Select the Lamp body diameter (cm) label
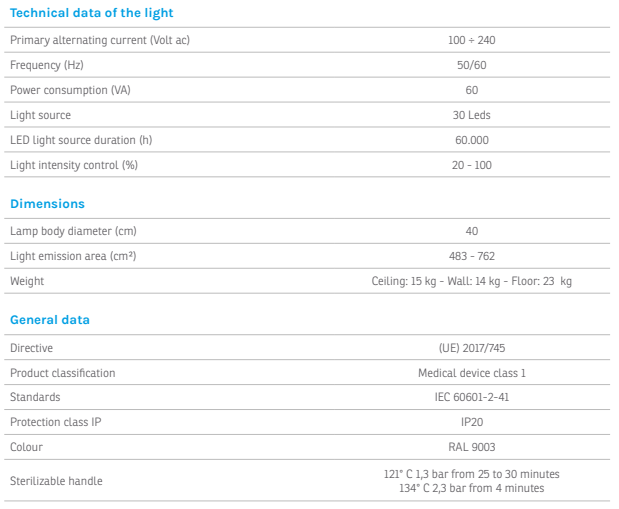Image resolution: width=619 pixels, height=509 pixels. tap(73, 231)
